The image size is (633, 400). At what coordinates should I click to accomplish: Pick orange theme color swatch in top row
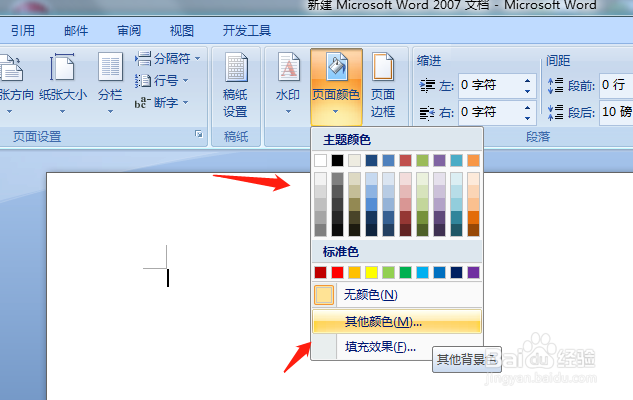click(474, 160)
